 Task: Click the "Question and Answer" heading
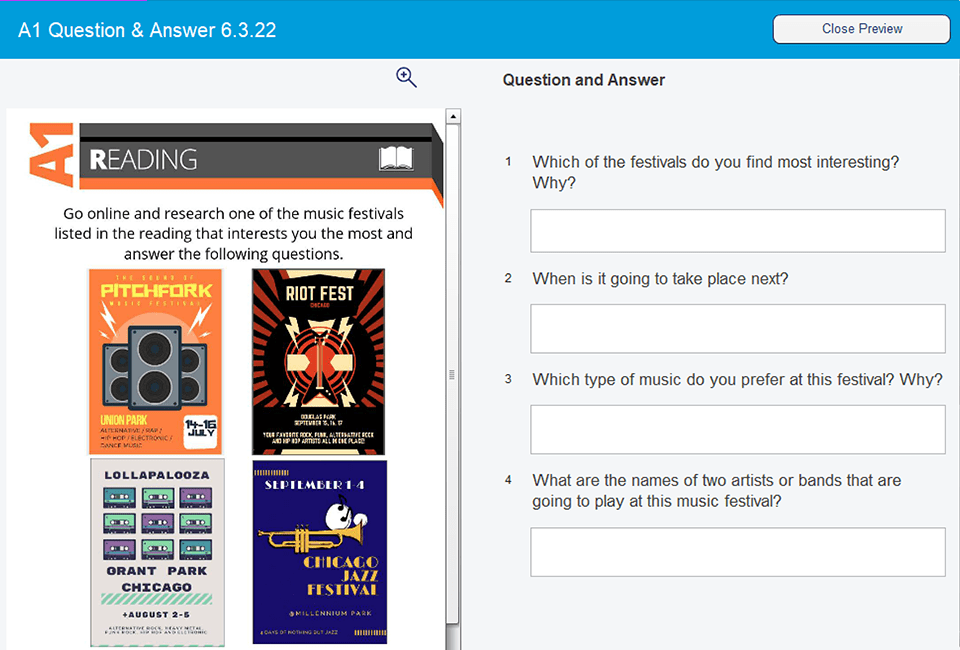point(583,80)
